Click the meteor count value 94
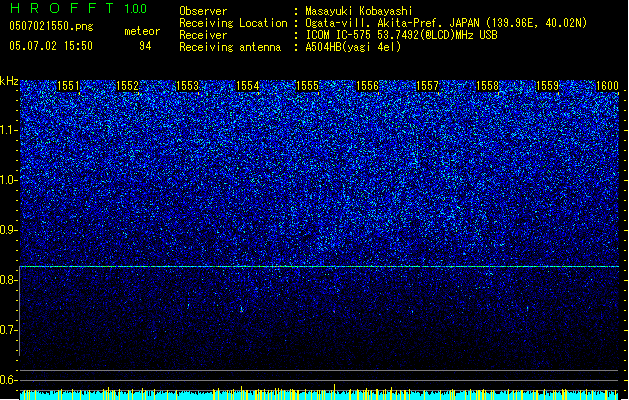Image resolution: width=629 pixels, height=400 pixels. [145, 46]
